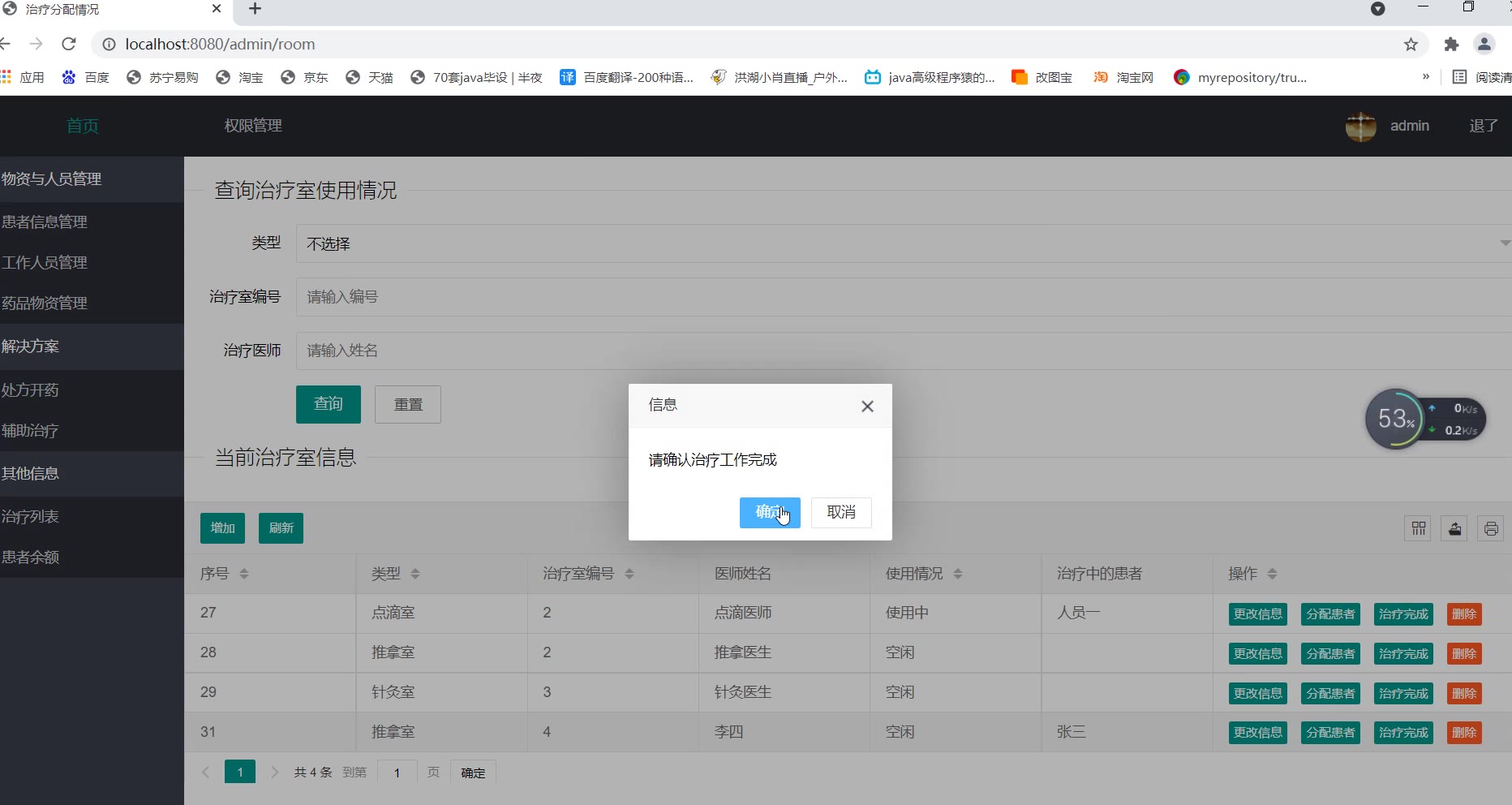Confirm treatment completion with 确定 button

(770, 512)
